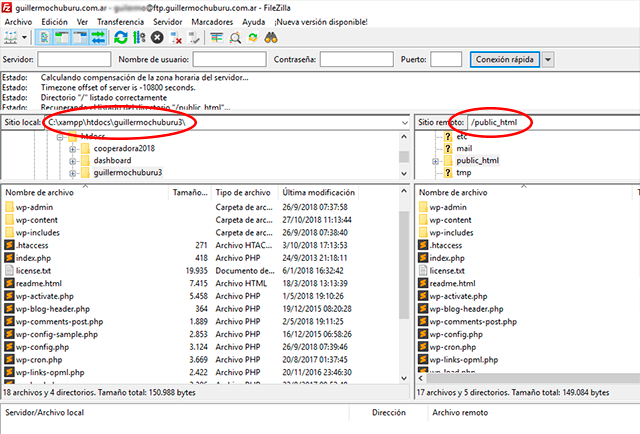Sort local files by Tamaño column
The image size is (640, 434).
point(190,192)
